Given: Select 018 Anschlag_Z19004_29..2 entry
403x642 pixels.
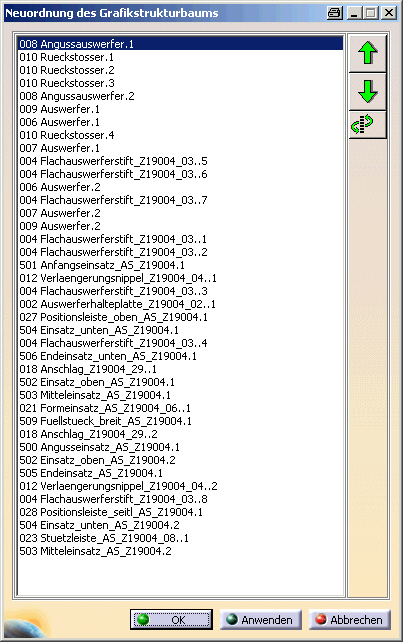Looking at the screenshot, I should 180,434.
